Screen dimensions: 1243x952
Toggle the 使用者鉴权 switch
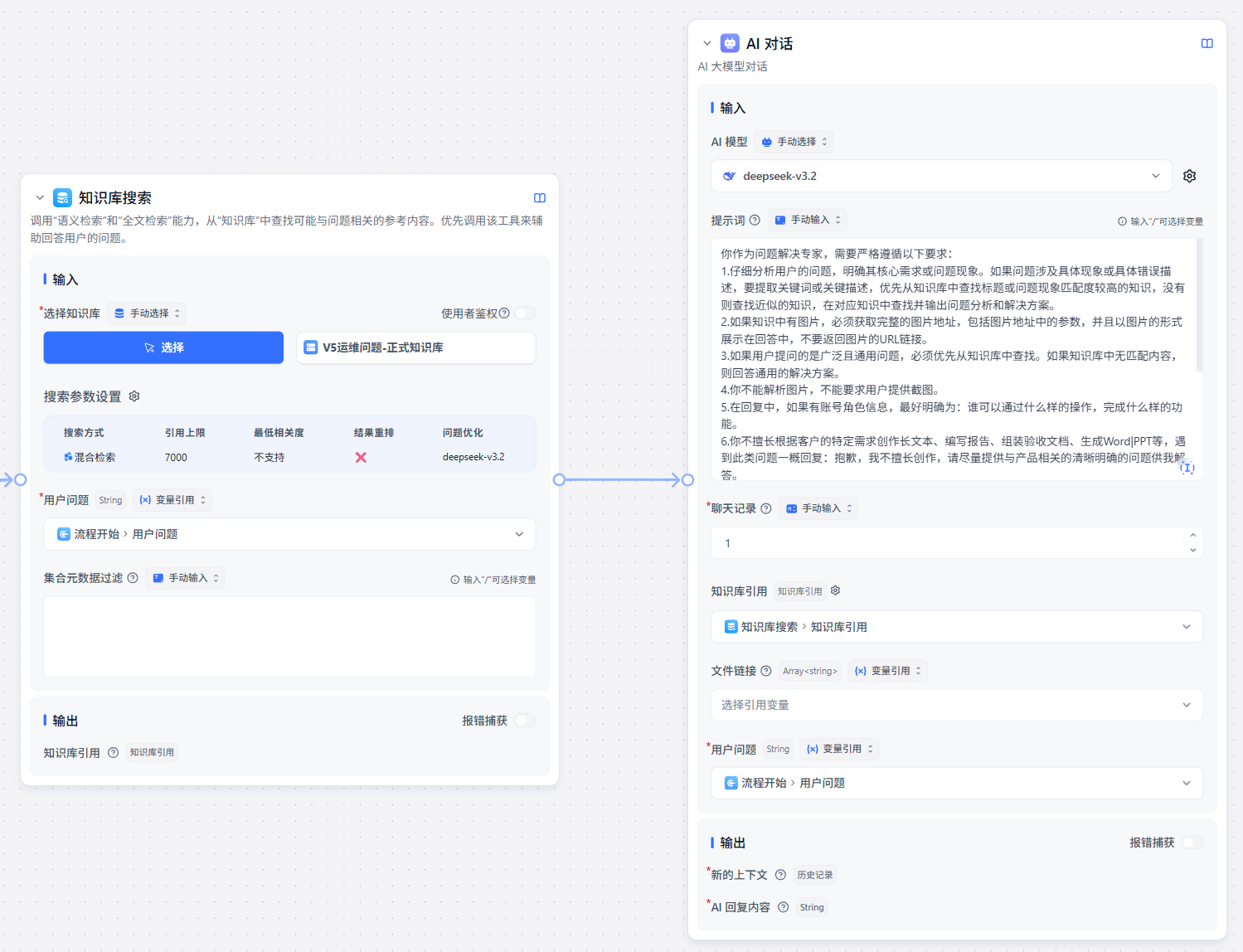525,313
